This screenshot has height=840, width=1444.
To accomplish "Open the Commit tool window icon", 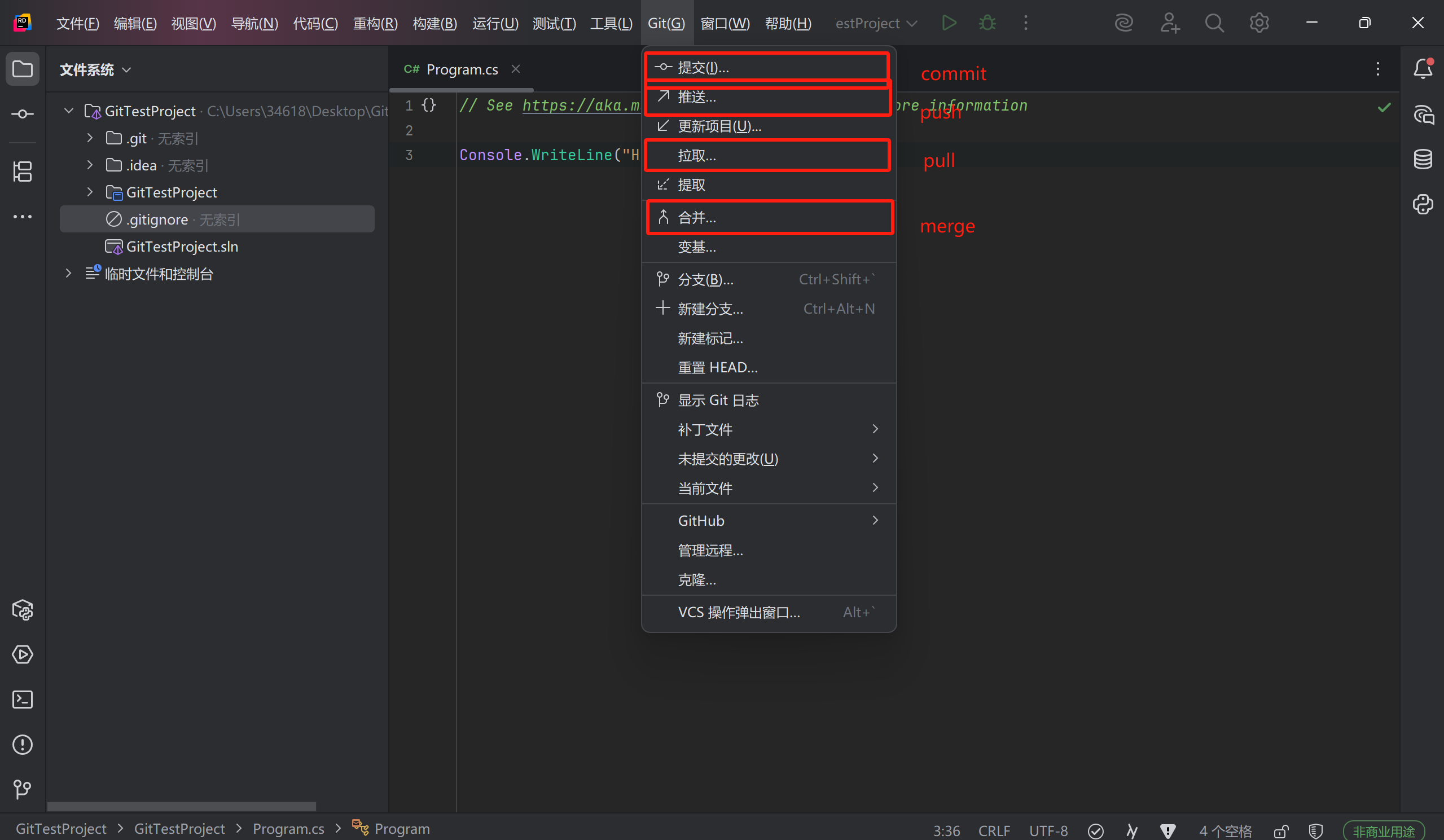I will tap(23, 114).
